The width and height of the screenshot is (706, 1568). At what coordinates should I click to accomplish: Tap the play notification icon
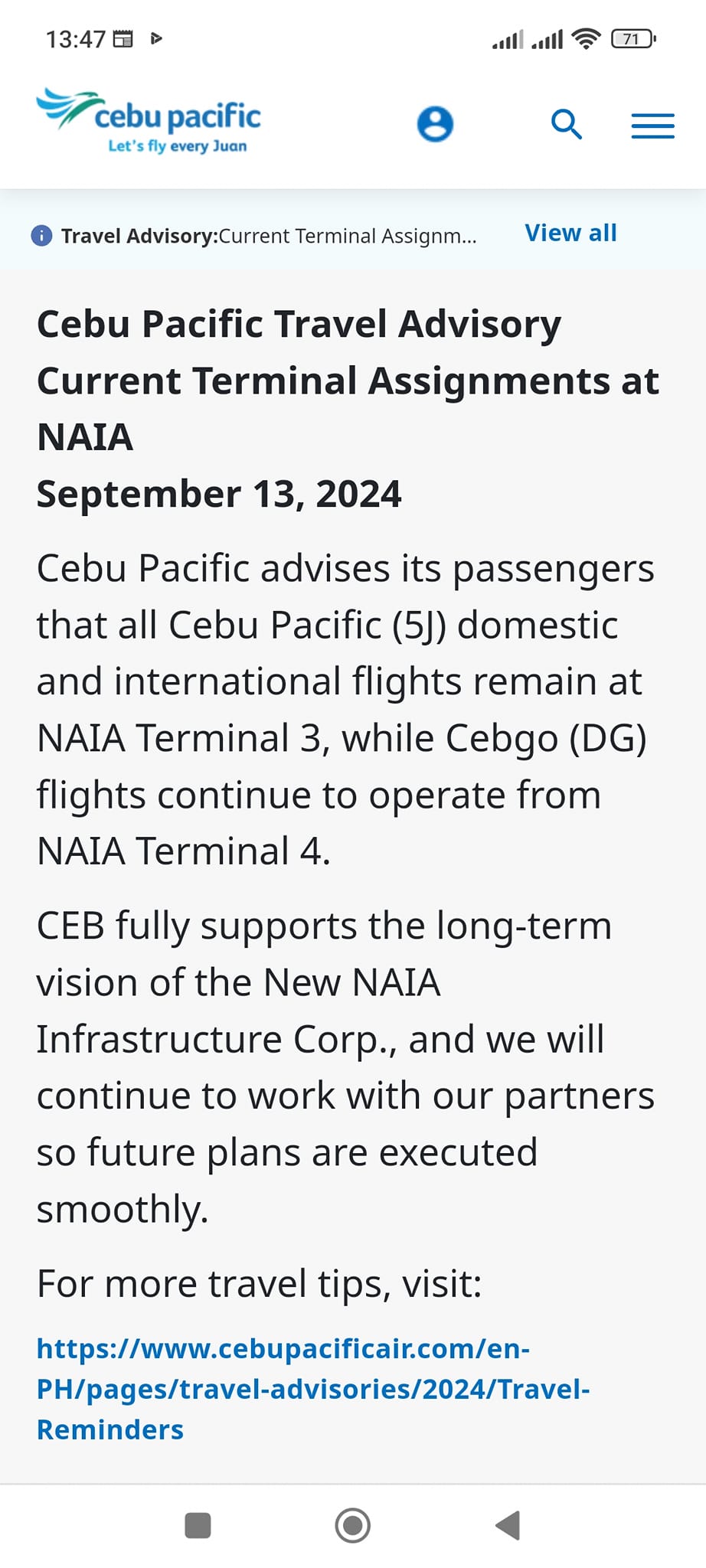[x=156, y=38]
